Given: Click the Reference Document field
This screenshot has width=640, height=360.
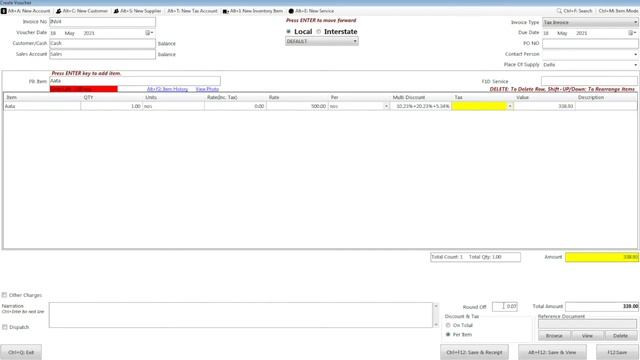Looking at the screenshot, I should click(x=587, y=324).
